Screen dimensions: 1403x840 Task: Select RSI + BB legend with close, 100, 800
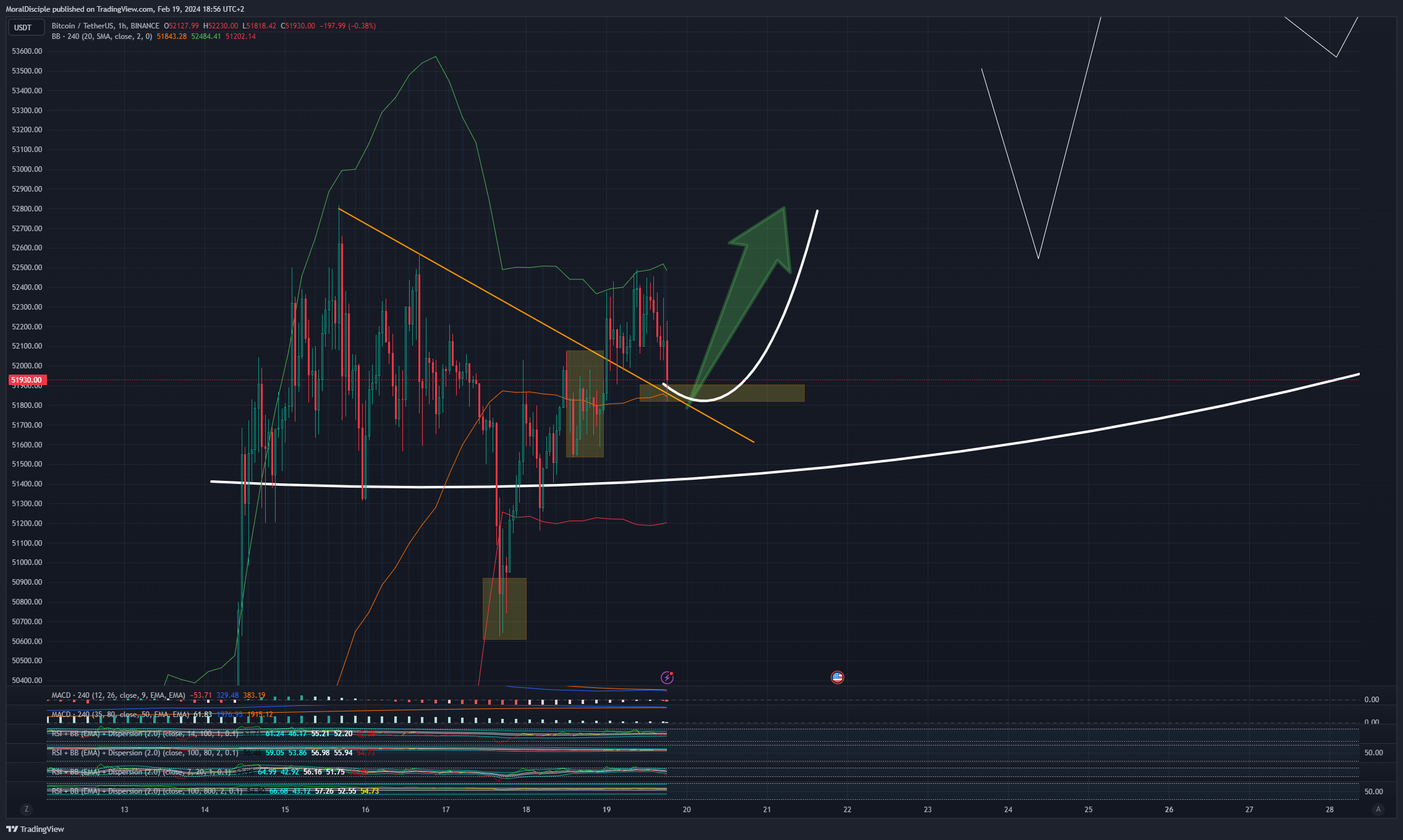pyautogui.click(x=146, y=791)
